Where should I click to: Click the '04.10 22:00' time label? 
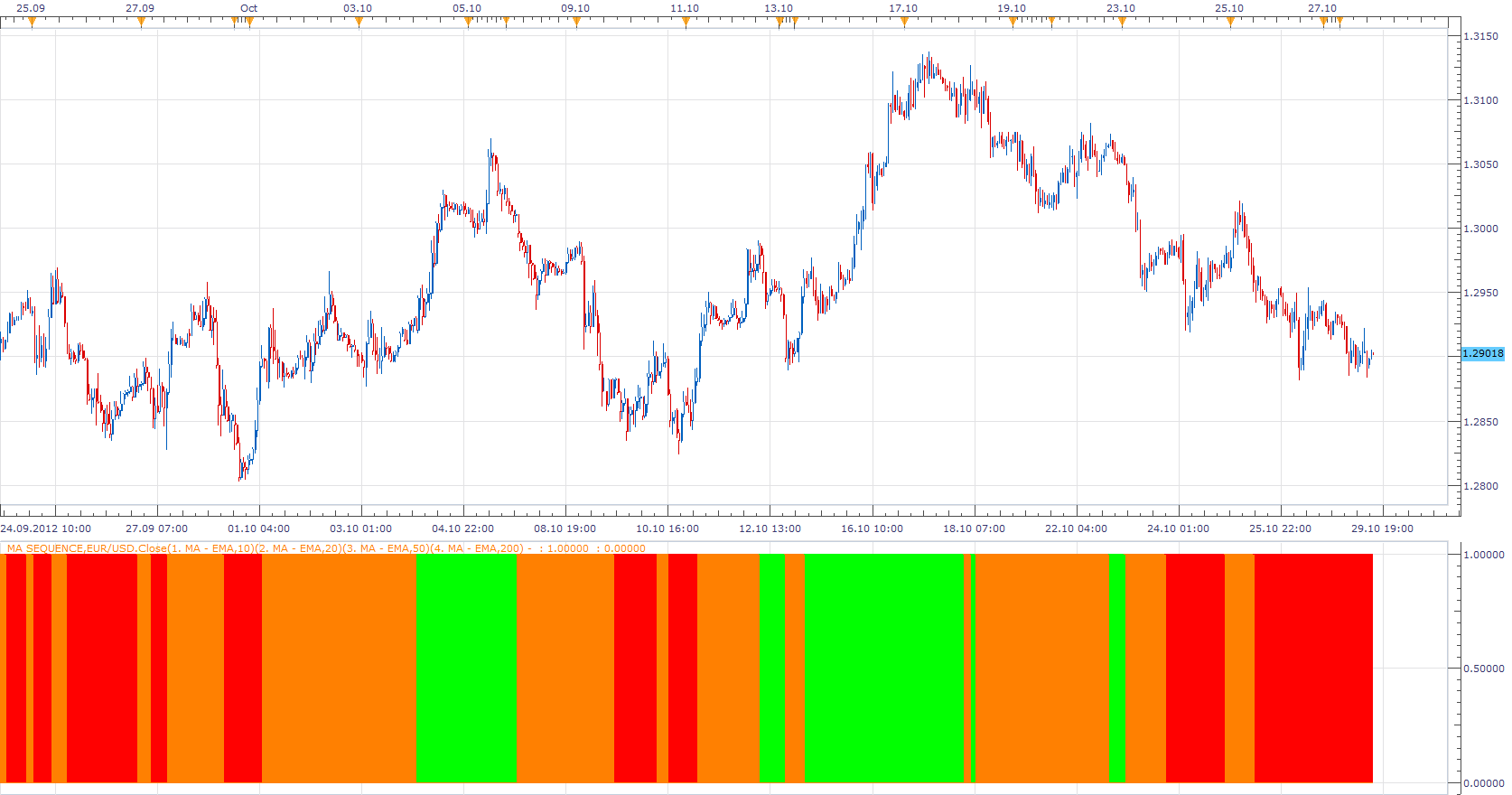[463, 528]
